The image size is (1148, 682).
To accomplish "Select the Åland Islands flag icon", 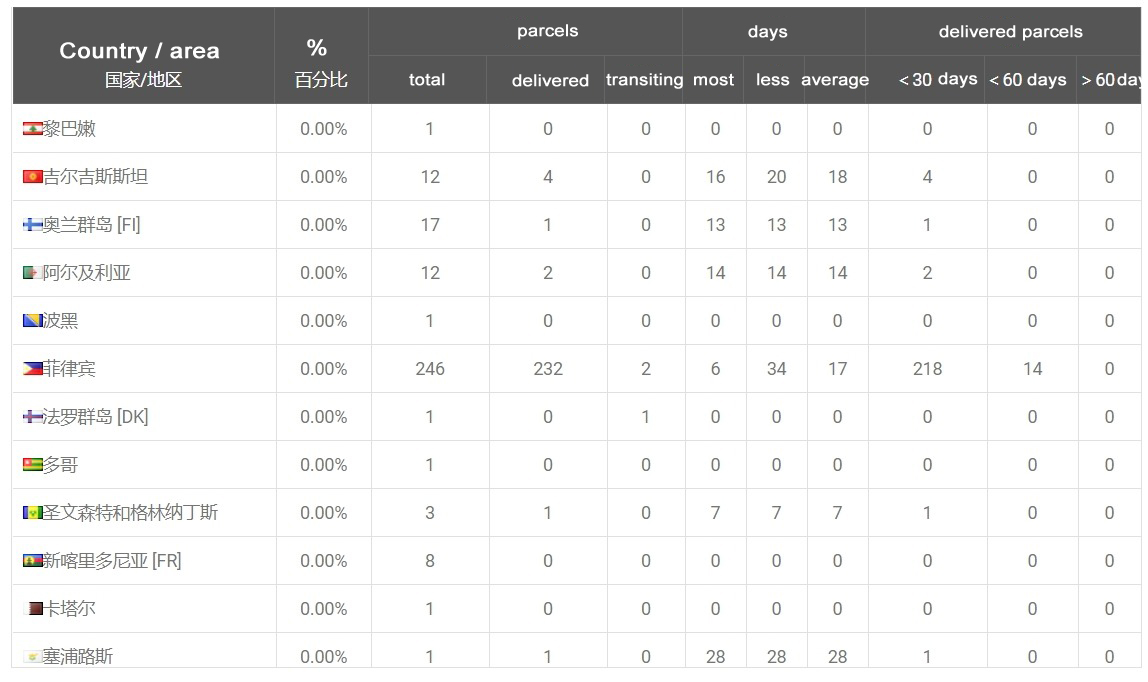I will (x=32, y=225).
